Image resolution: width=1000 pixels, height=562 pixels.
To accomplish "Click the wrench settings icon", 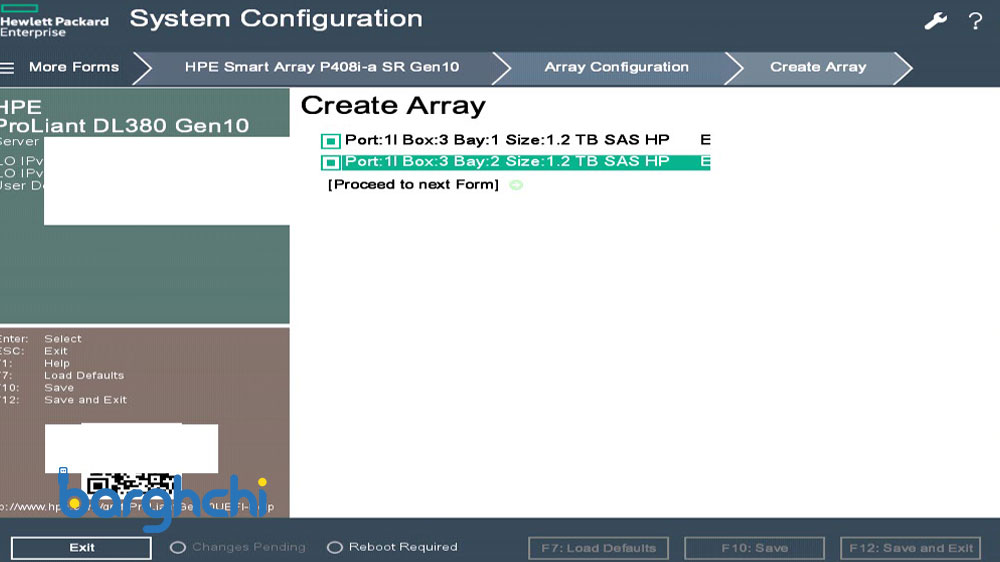I will (935, 21).
